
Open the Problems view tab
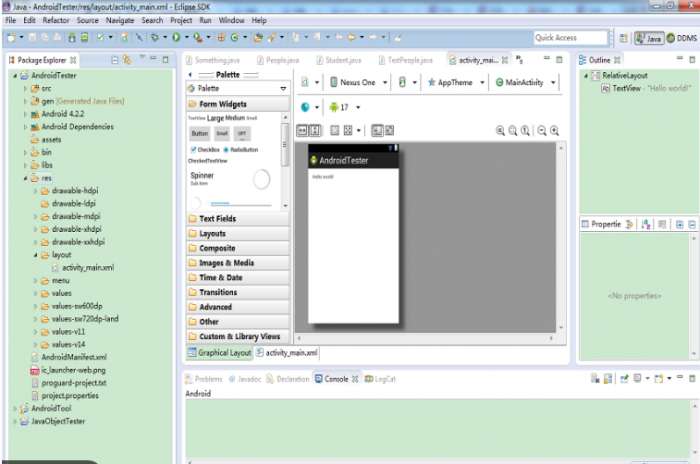[x=204, y=379]
